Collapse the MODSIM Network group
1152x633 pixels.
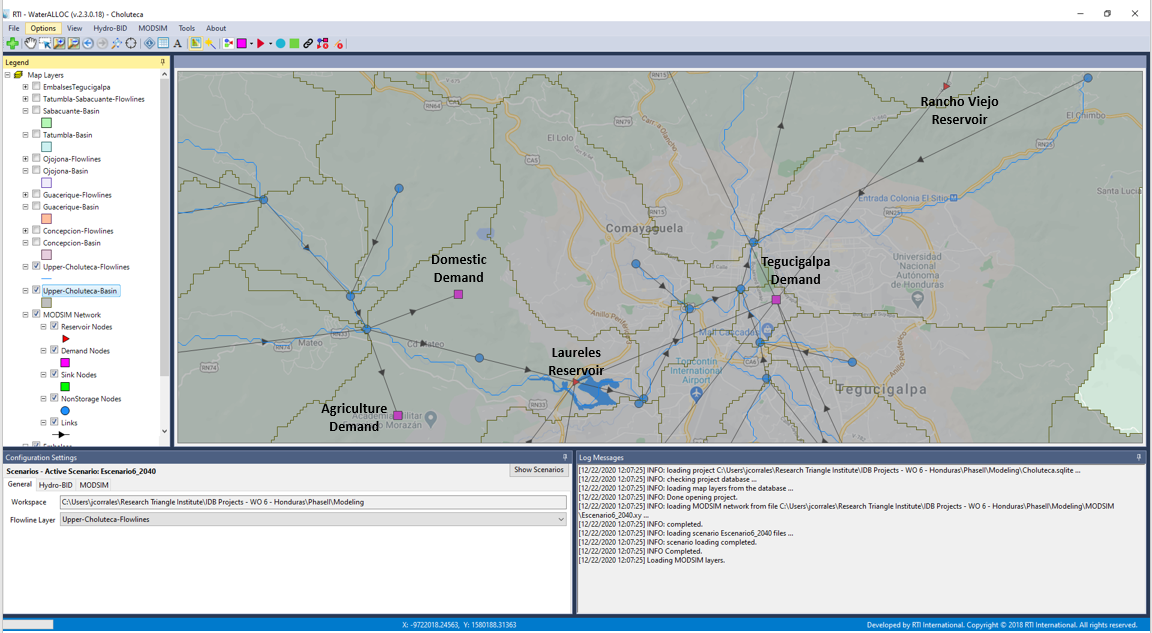26,314
